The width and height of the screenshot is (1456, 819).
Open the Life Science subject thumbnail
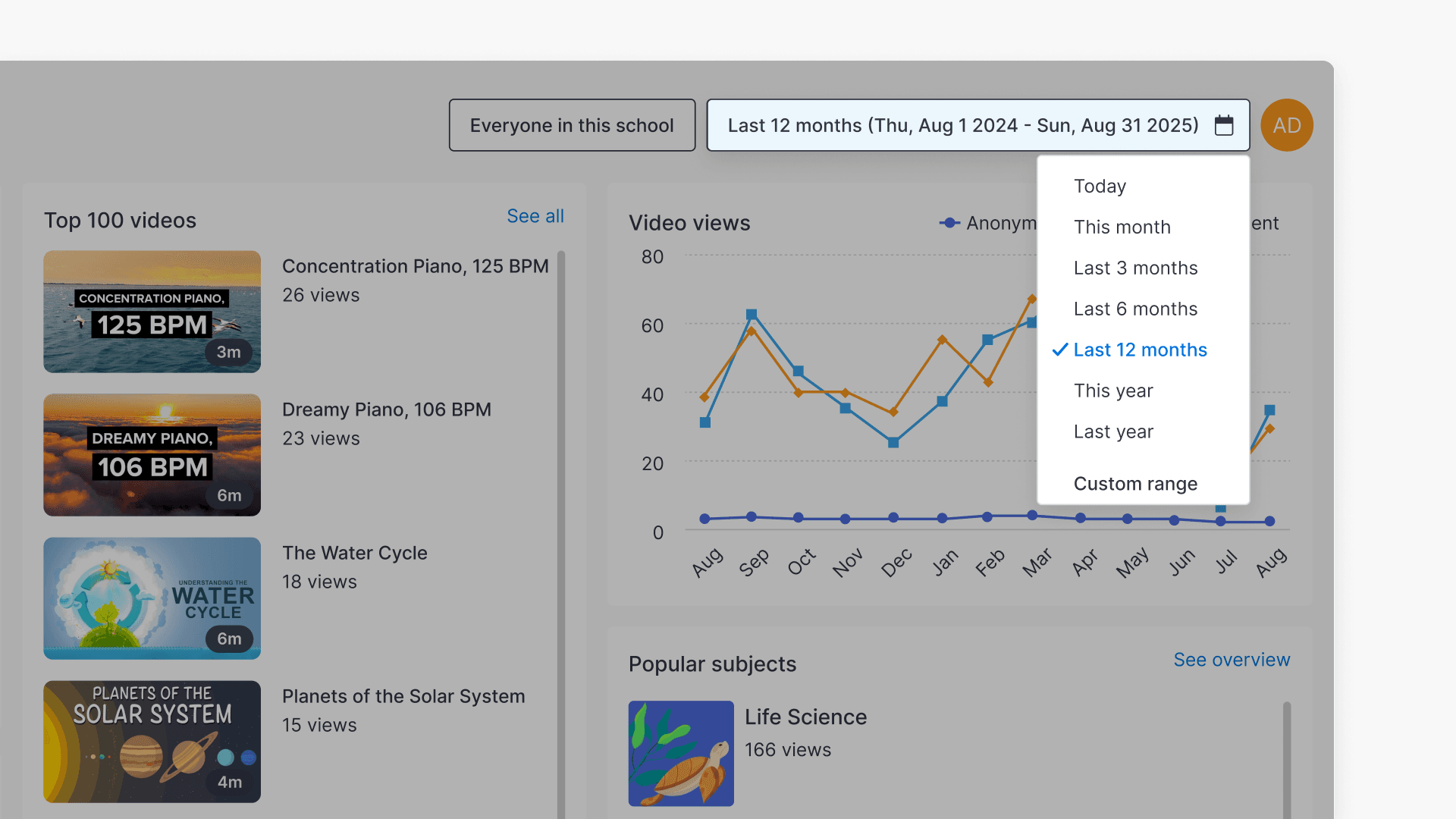click(681, 753)
